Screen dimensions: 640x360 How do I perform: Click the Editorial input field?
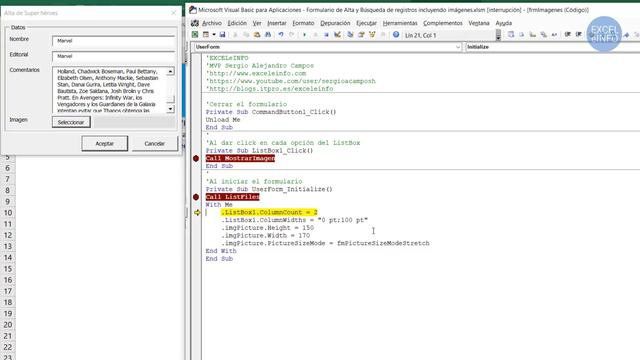pyautogui.click(x=113, y=56)
